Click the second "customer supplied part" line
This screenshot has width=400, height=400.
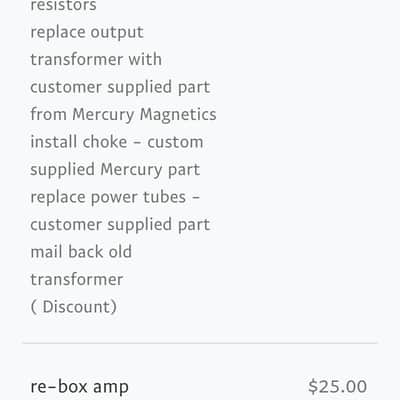(120, 225)
